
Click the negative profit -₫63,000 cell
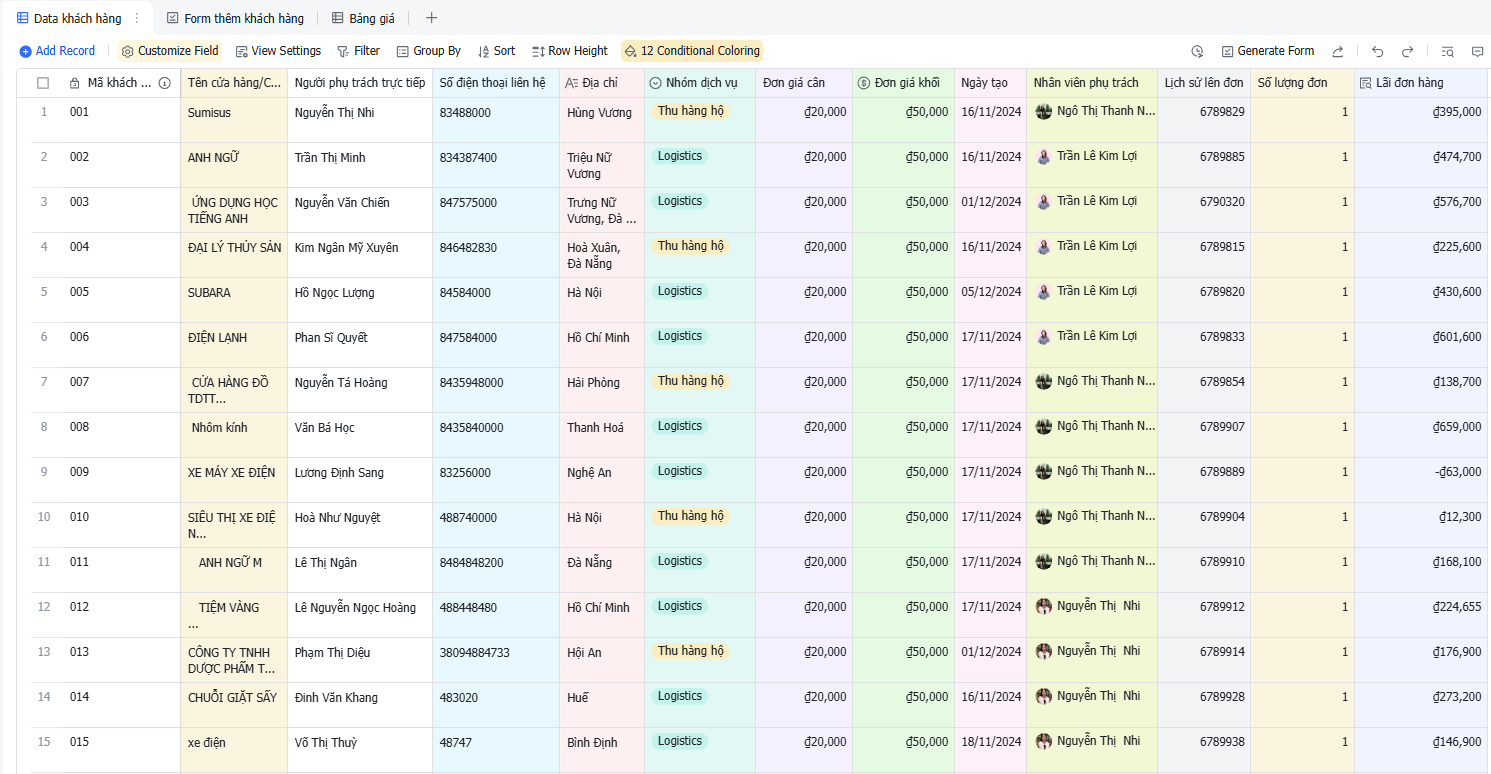click(x=1422, y=480)
